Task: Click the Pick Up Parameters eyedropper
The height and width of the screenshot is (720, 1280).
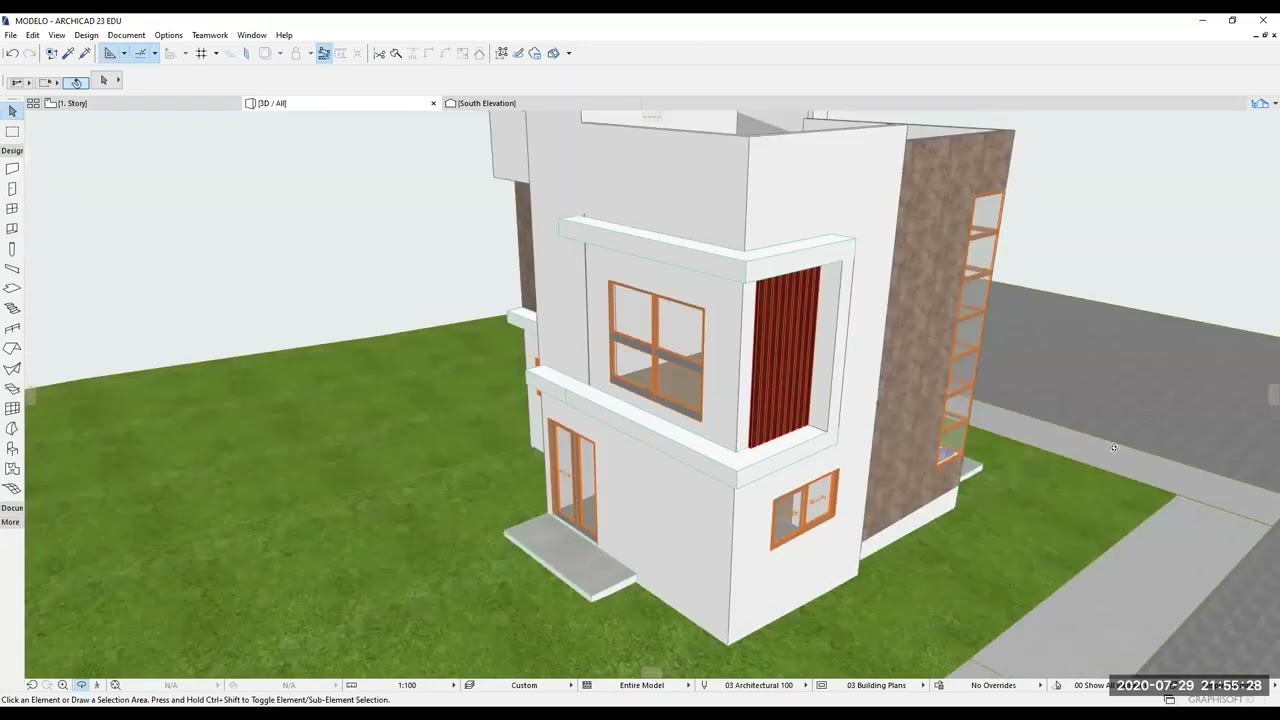Action: 68,53
